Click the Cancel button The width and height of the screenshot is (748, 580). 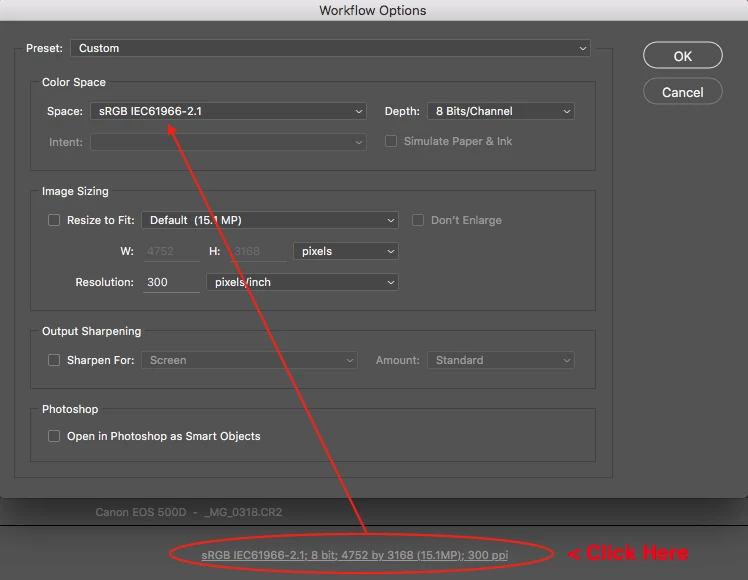(x=683, y=92)
